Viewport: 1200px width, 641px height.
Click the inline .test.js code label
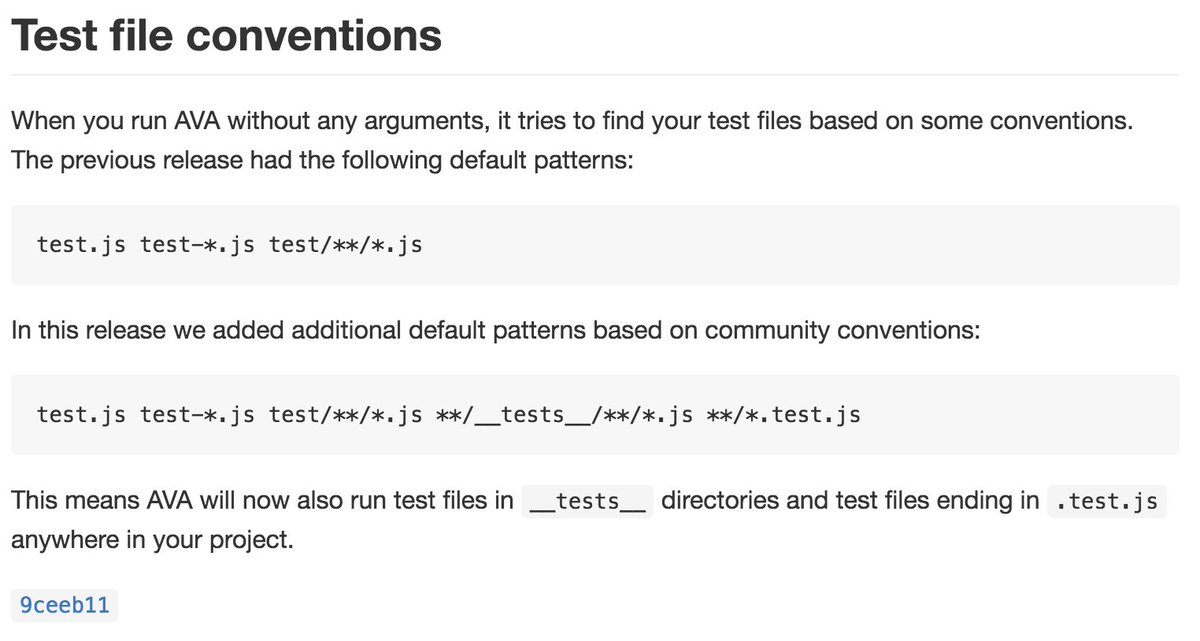pyautogui.click(x=1106, y=501)
